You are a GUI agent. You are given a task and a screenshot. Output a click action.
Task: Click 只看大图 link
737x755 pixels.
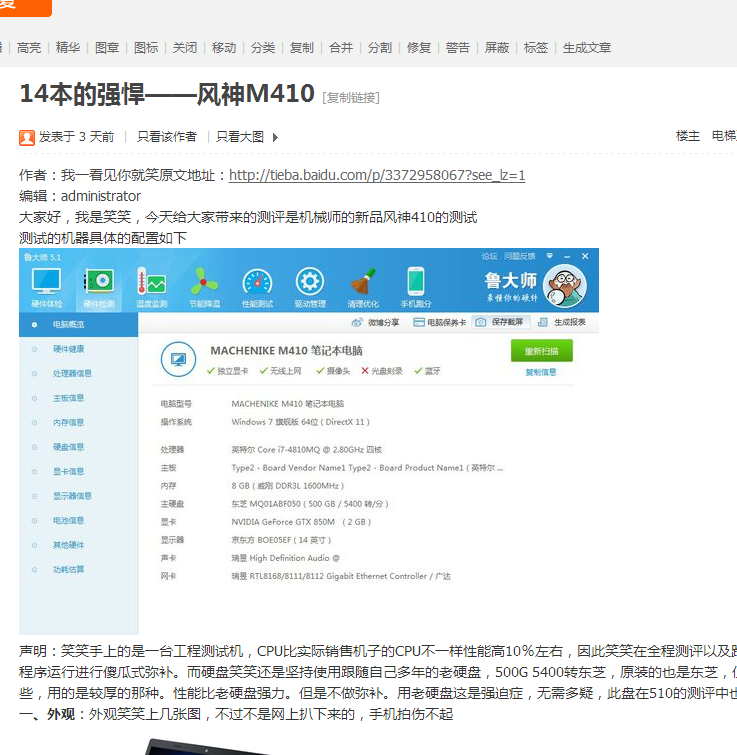240,137
